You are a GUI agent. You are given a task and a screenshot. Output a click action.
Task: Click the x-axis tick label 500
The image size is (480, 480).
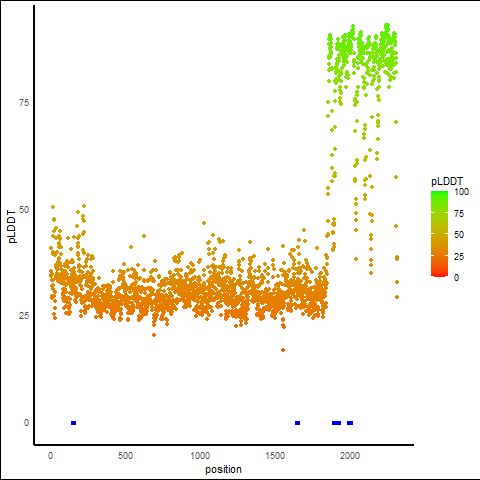125,456
